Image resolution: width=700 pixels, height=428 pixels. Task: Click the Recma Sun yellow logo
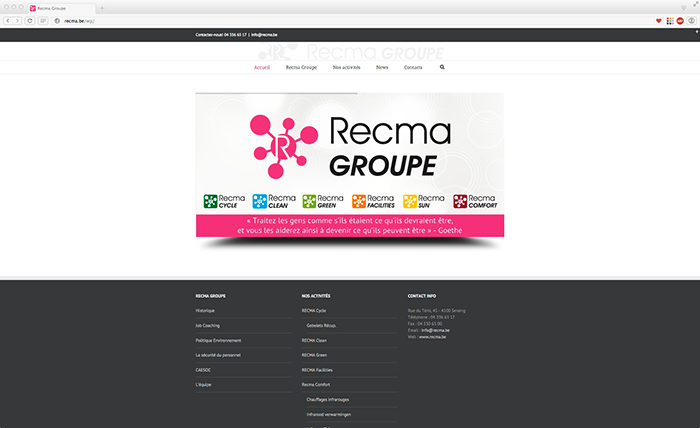[424, 201]
